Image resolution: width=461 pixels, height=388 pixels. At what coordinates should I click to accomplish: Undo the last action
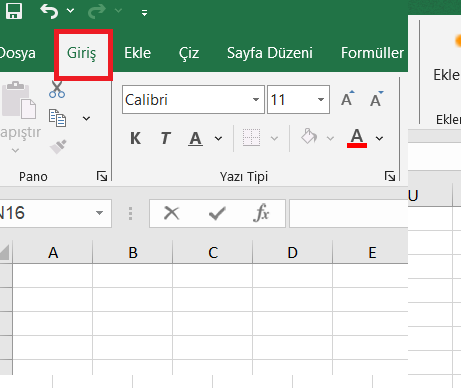click(x=49, y=11)
